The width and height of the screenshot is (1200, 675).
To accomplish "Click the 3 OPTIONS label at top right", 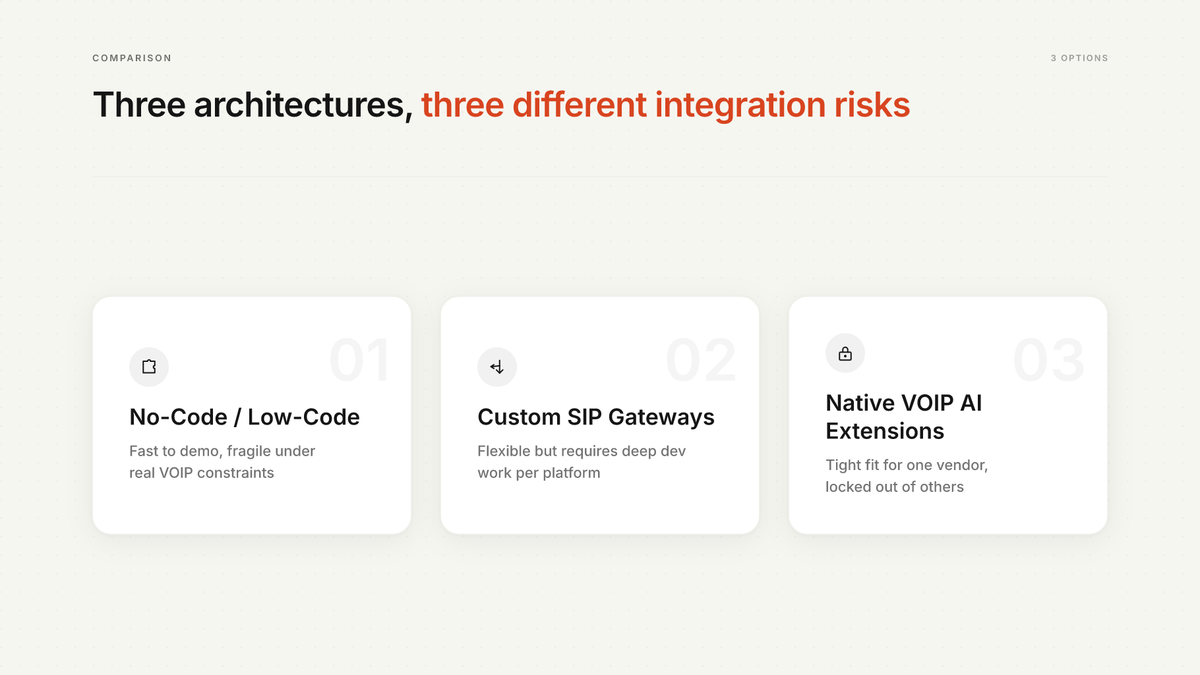I will 1079,58.
